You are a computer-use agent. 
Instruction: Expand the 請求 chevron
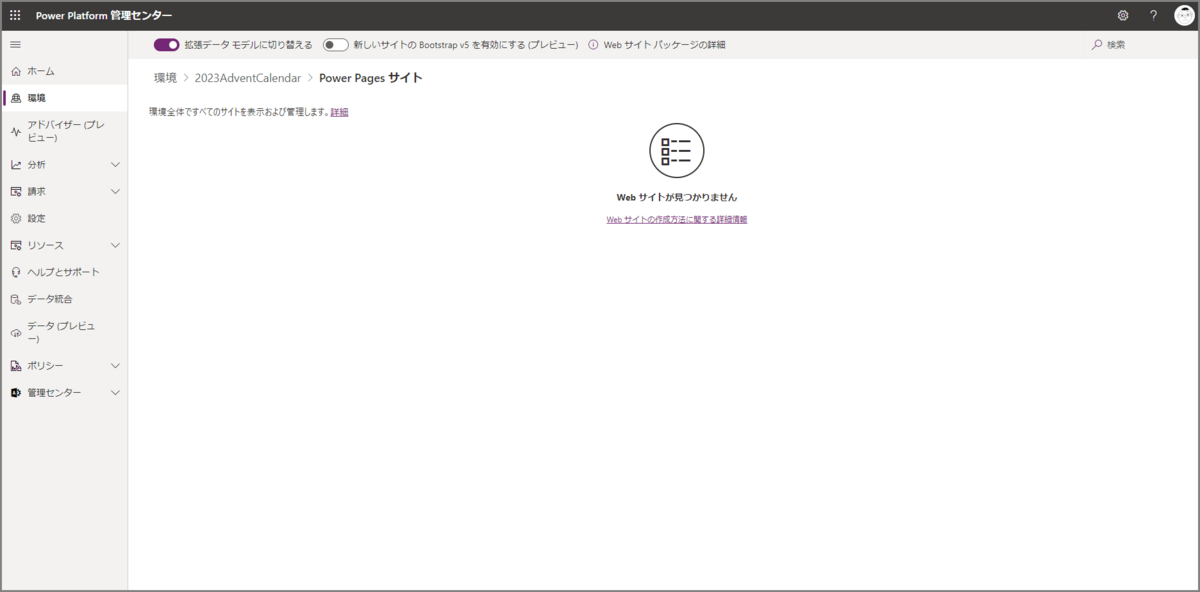tap(115, 191)
